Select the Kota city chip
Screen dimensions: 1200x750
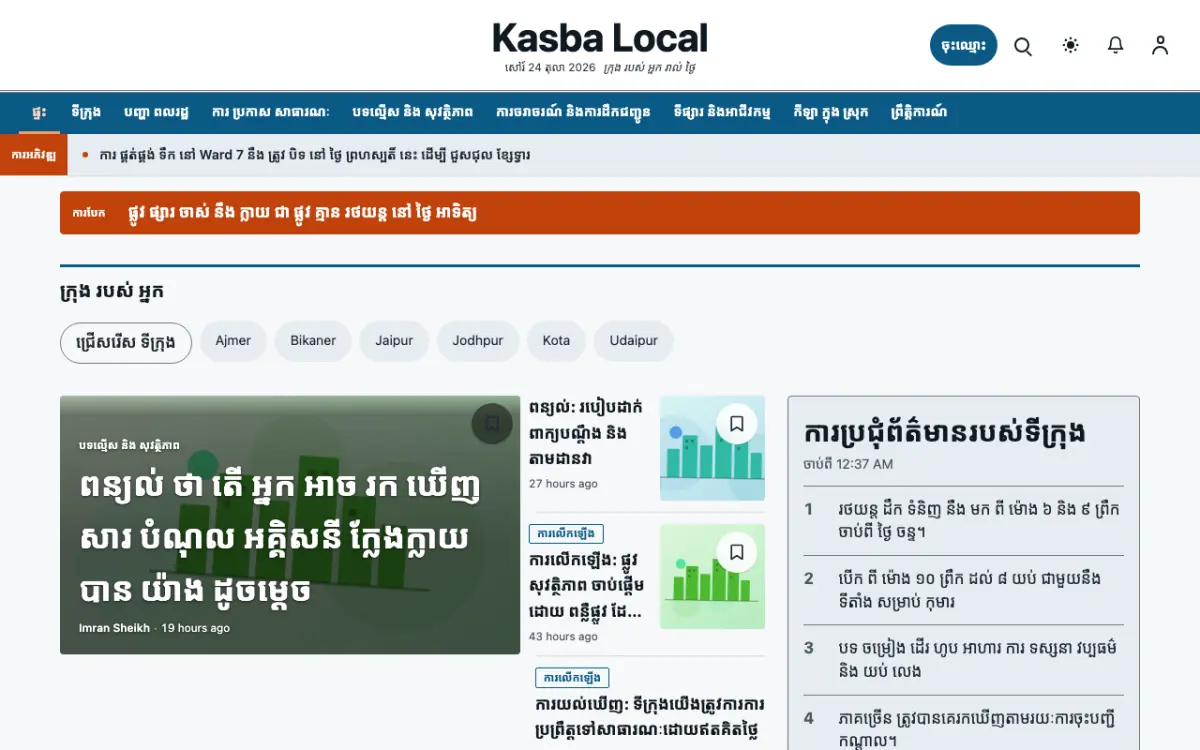tap(556, 341)
